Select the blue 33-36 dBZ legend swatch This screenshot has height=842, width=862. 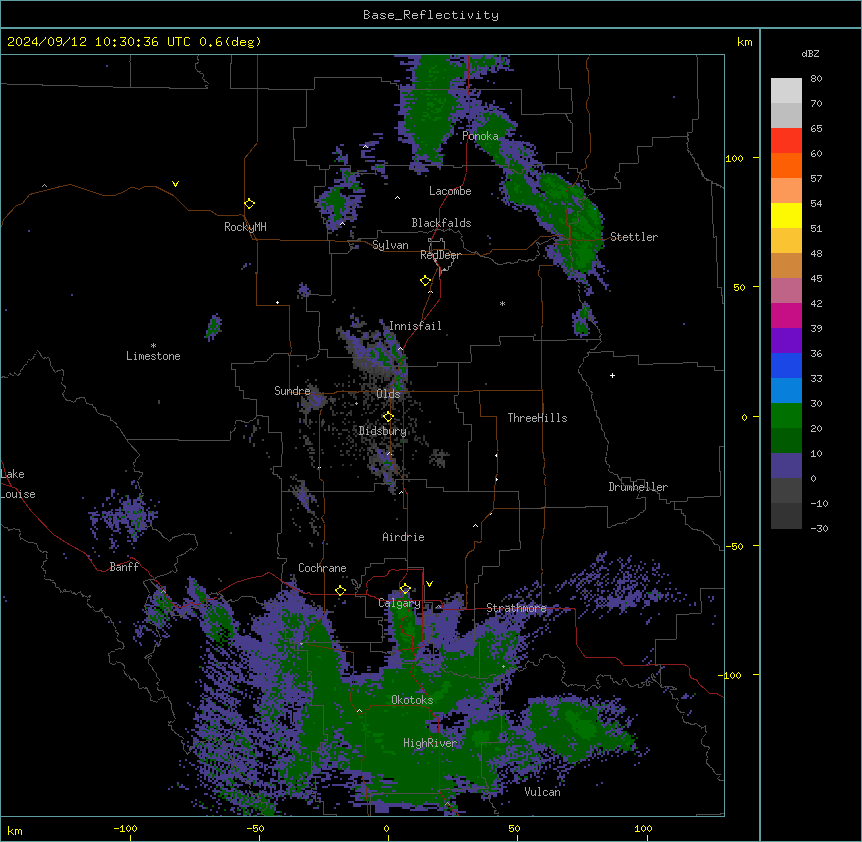[786, 365]
